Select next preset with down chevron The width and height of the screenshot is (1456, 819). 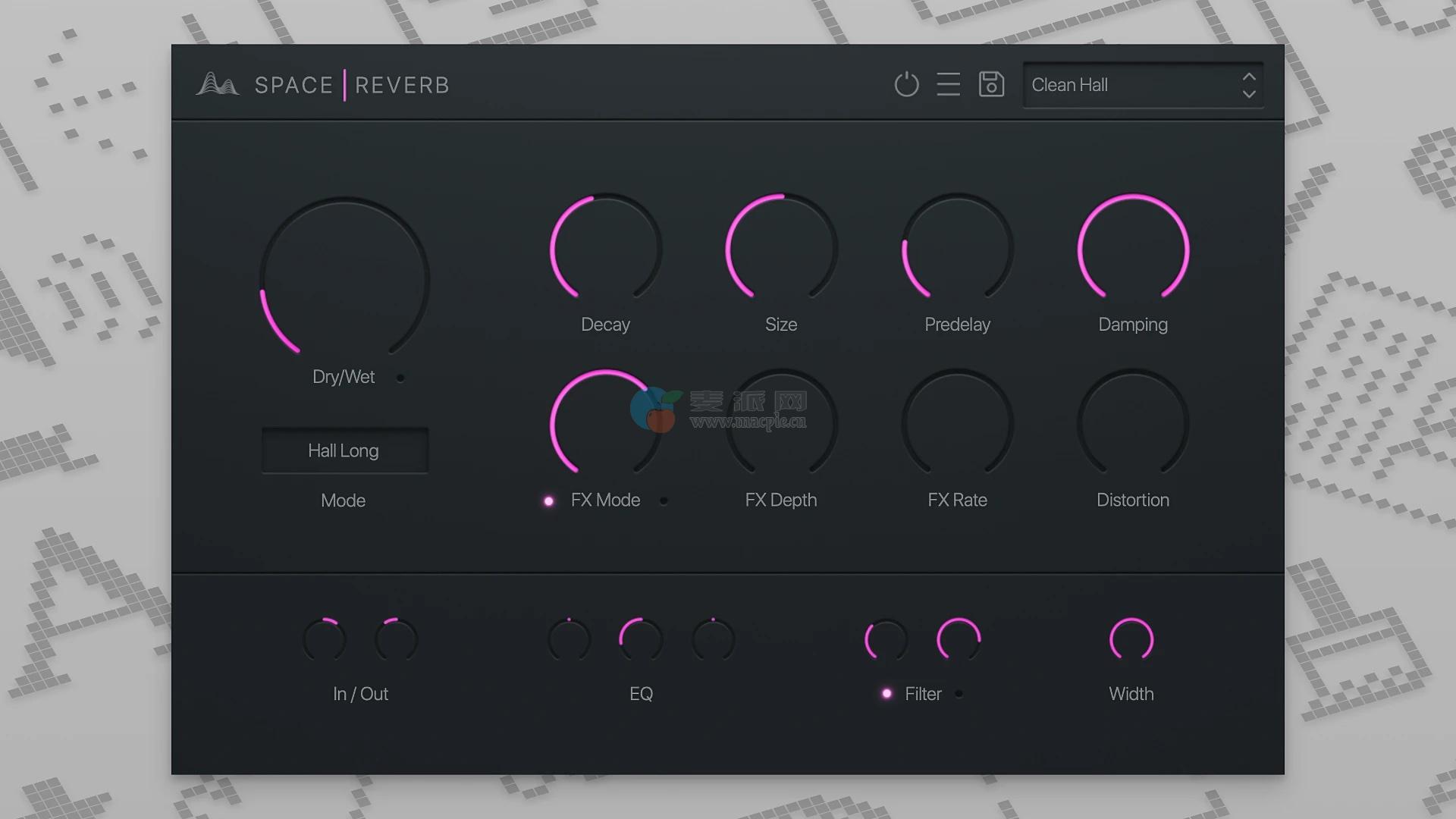click(x=1249, y=94)
